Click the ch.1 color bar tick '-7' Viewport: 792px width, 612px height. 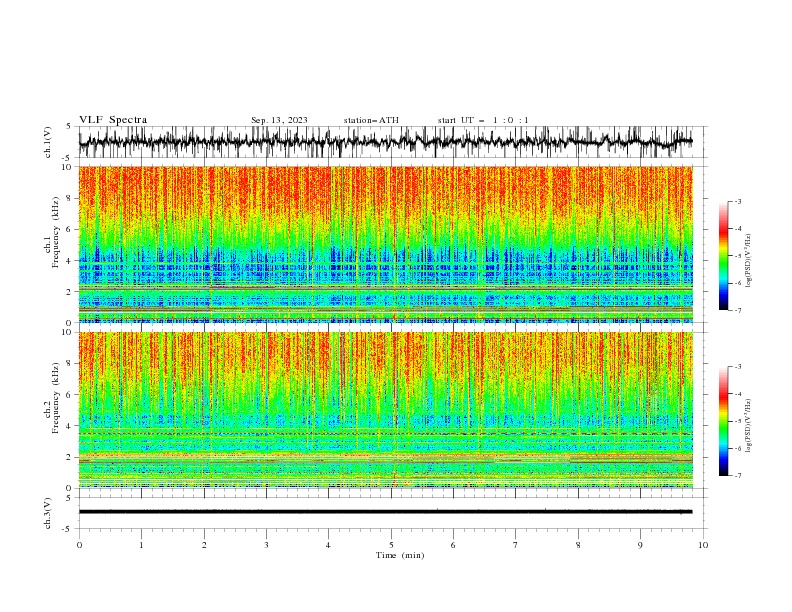point(738,310)
